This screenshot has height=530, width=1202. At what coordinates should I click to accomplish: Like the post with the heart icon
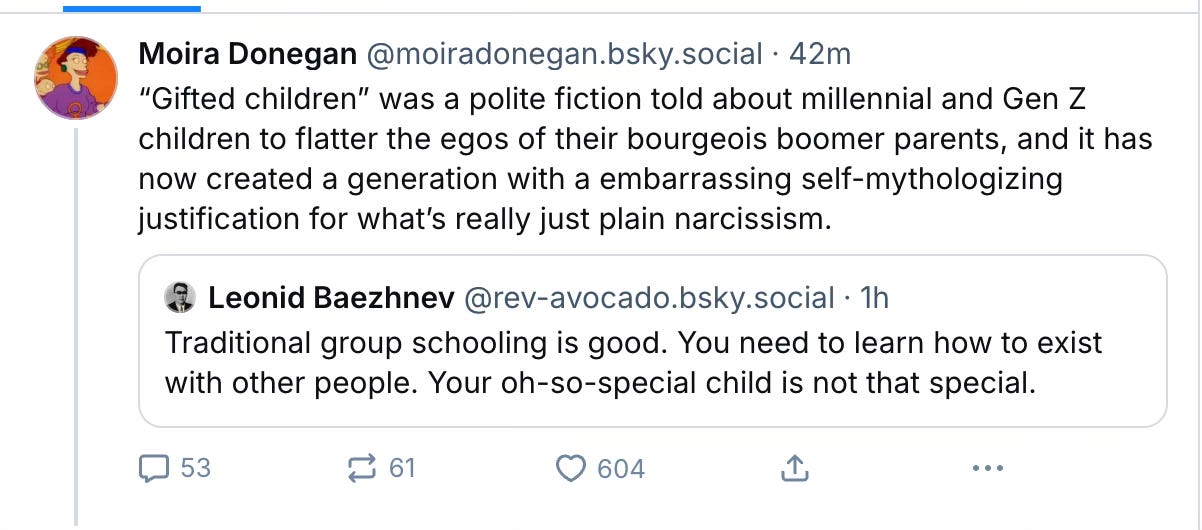click(x=570, y=468)
